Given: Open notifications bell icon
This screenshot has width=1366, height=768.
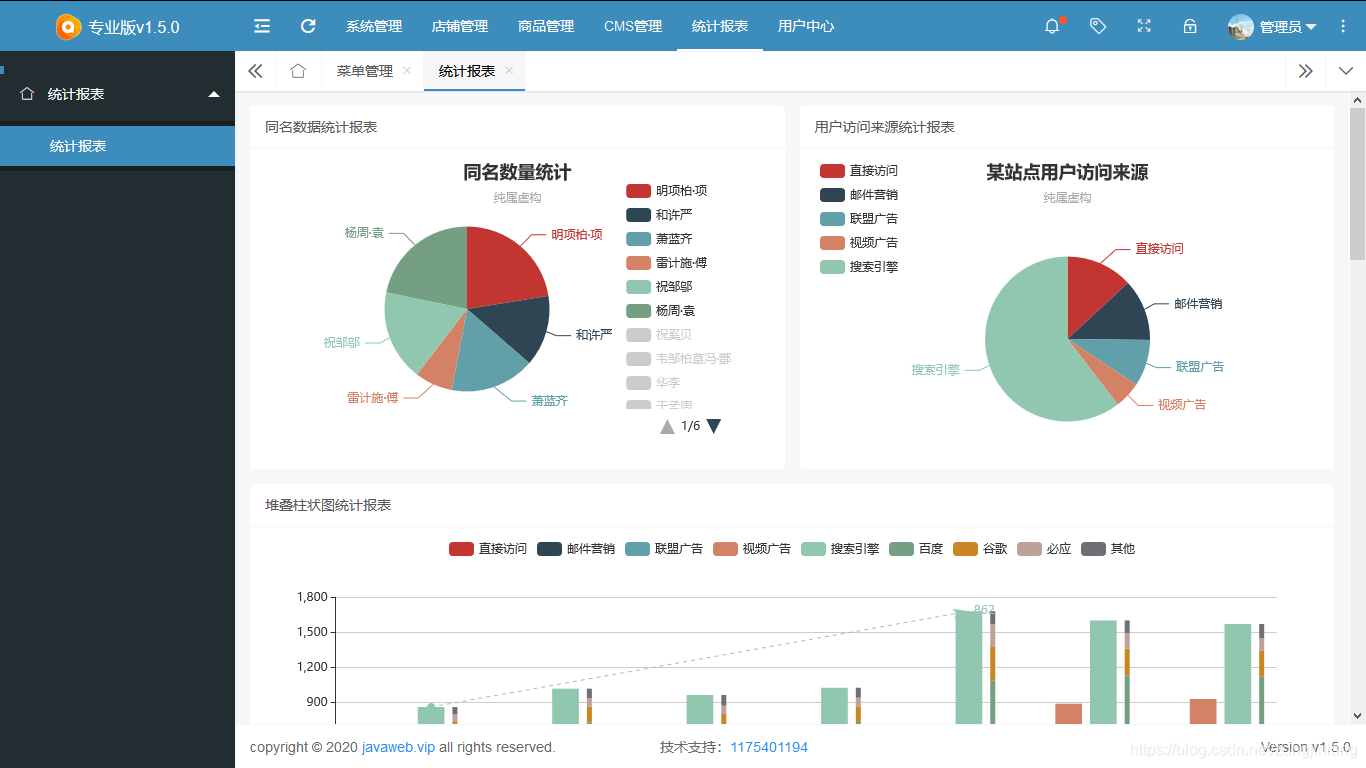Looking at the screenshot, I should click(1052, 26).
